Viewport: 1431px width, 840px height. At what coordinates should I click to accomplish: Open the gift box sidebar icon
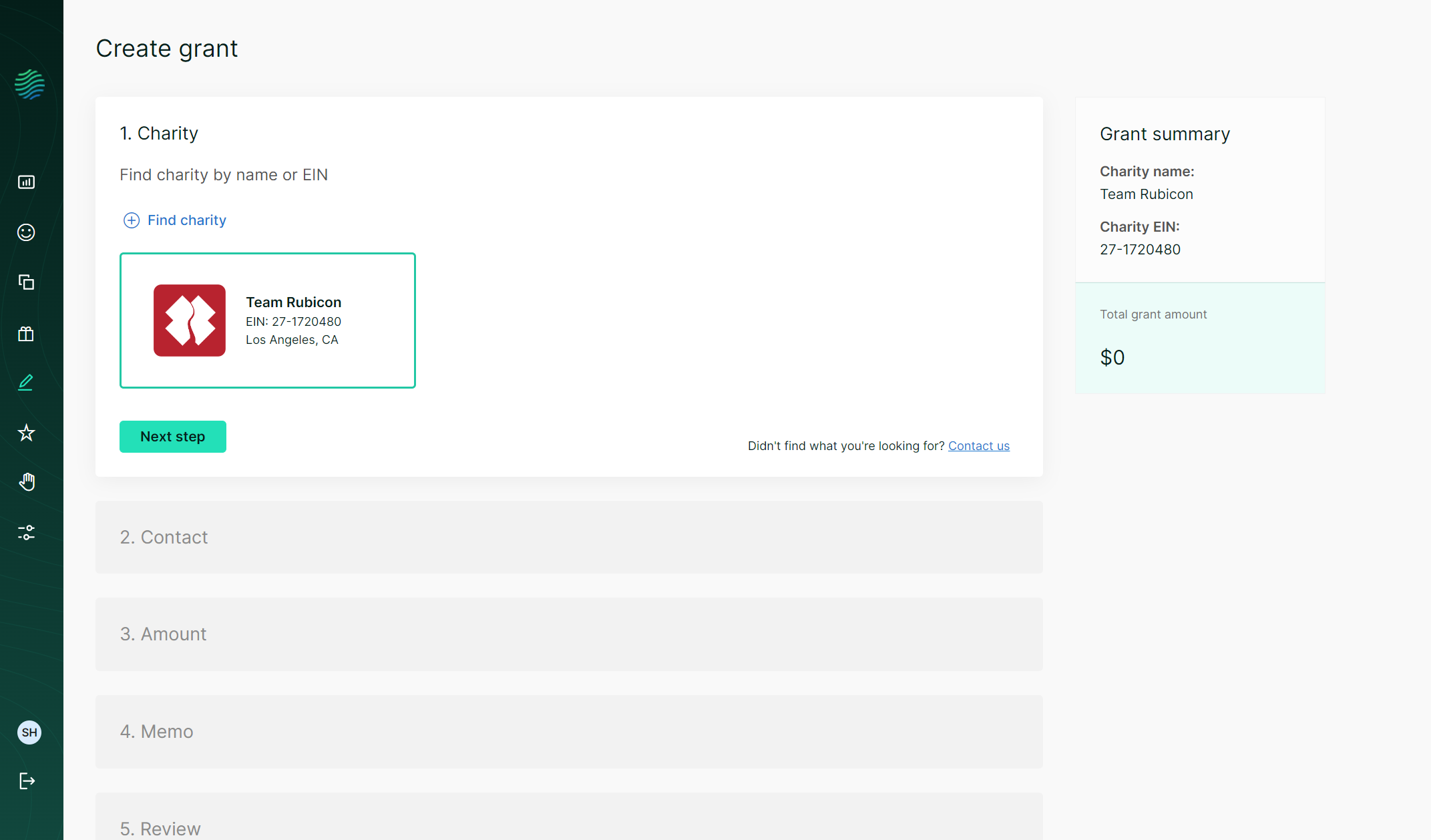[x=26, y=334]
